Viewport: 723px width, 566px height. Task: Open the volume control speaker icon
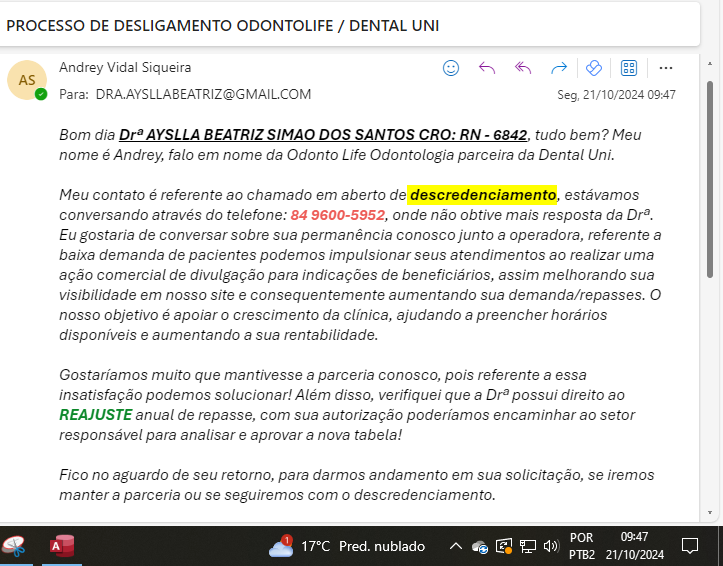pos(551,547)
